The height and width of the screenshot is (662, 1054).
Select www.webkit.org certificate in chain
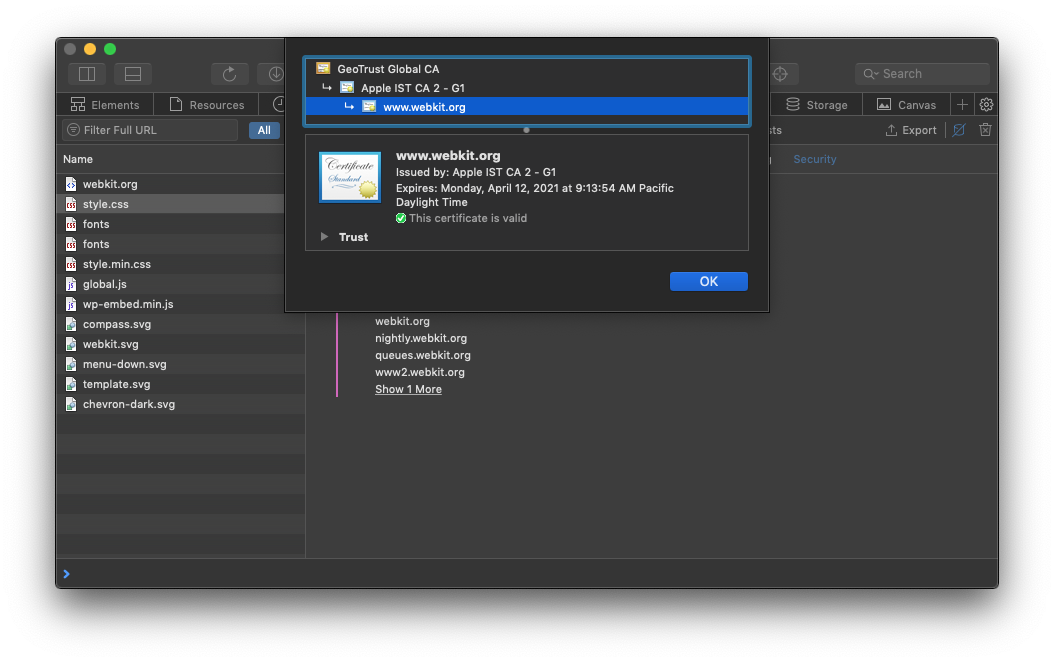[527, 107]
